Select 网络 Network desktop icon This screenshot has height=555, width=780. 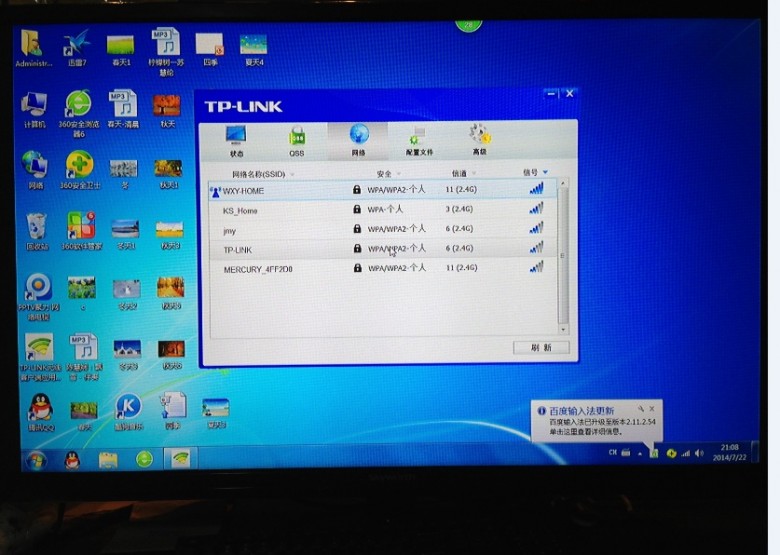35,171
